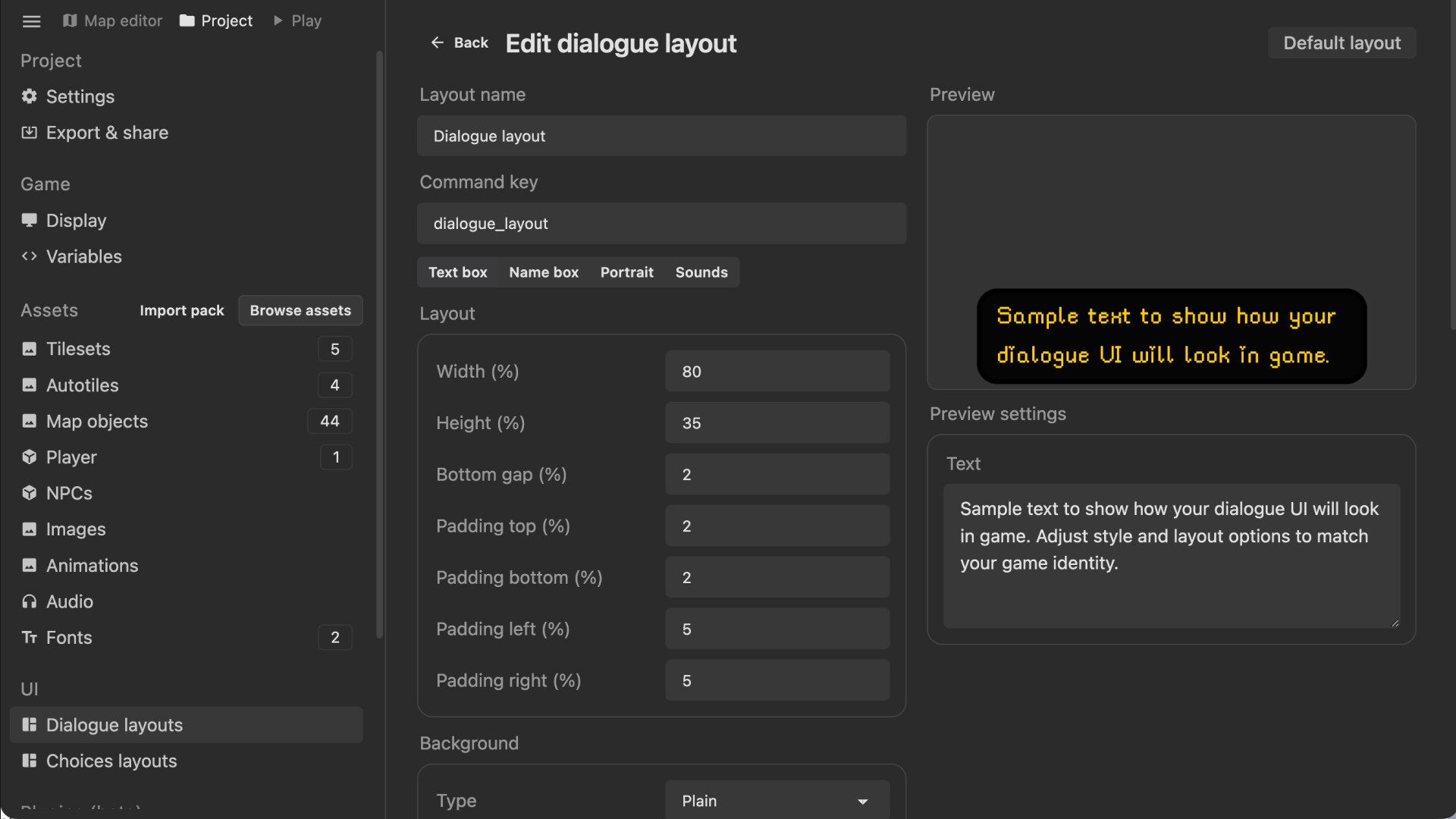This screenshot has width=1456, height=819.
Task: Click the Default layout button
Action: (1341, 43)
